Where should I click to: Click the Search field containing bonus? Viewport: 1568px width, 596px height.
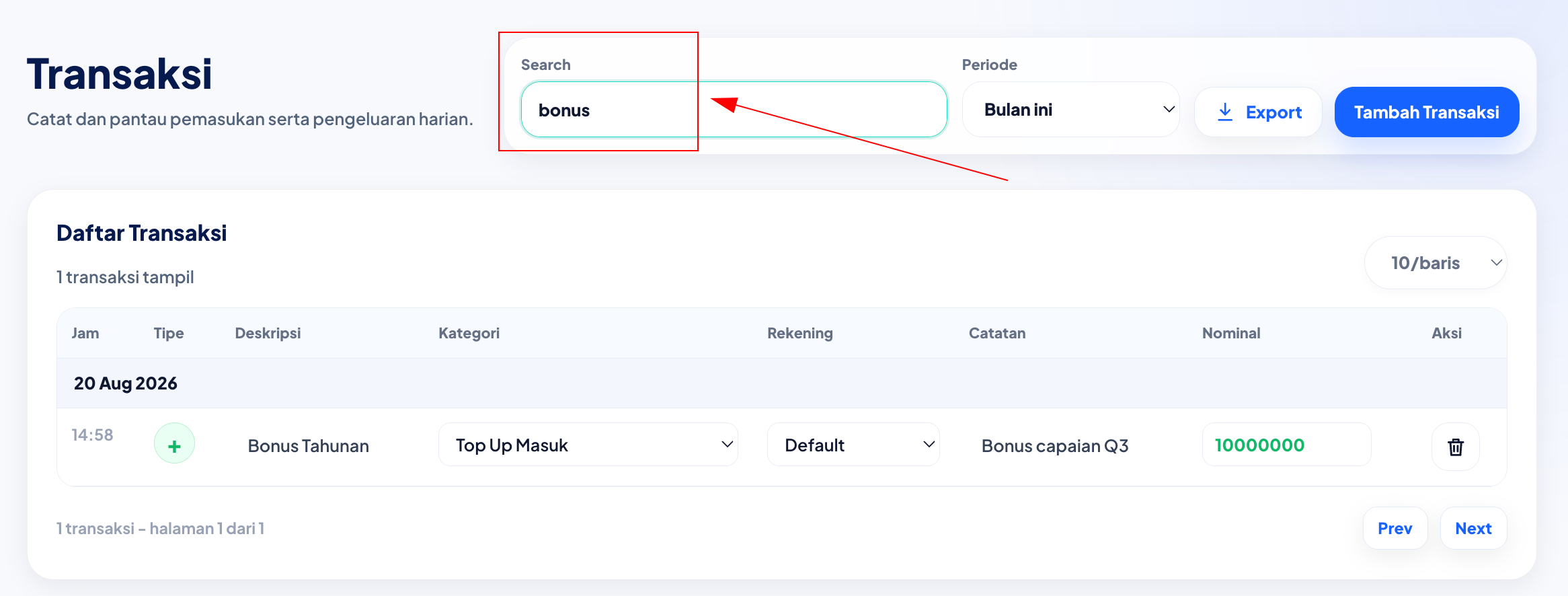[734, 110]
